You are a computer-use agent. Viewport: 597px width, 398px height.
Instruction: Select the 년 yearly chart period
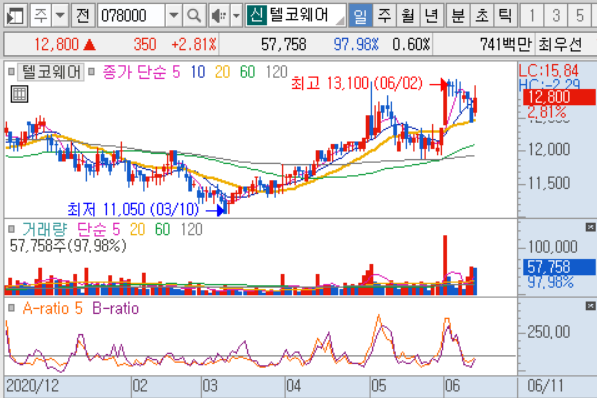point(431,16)
